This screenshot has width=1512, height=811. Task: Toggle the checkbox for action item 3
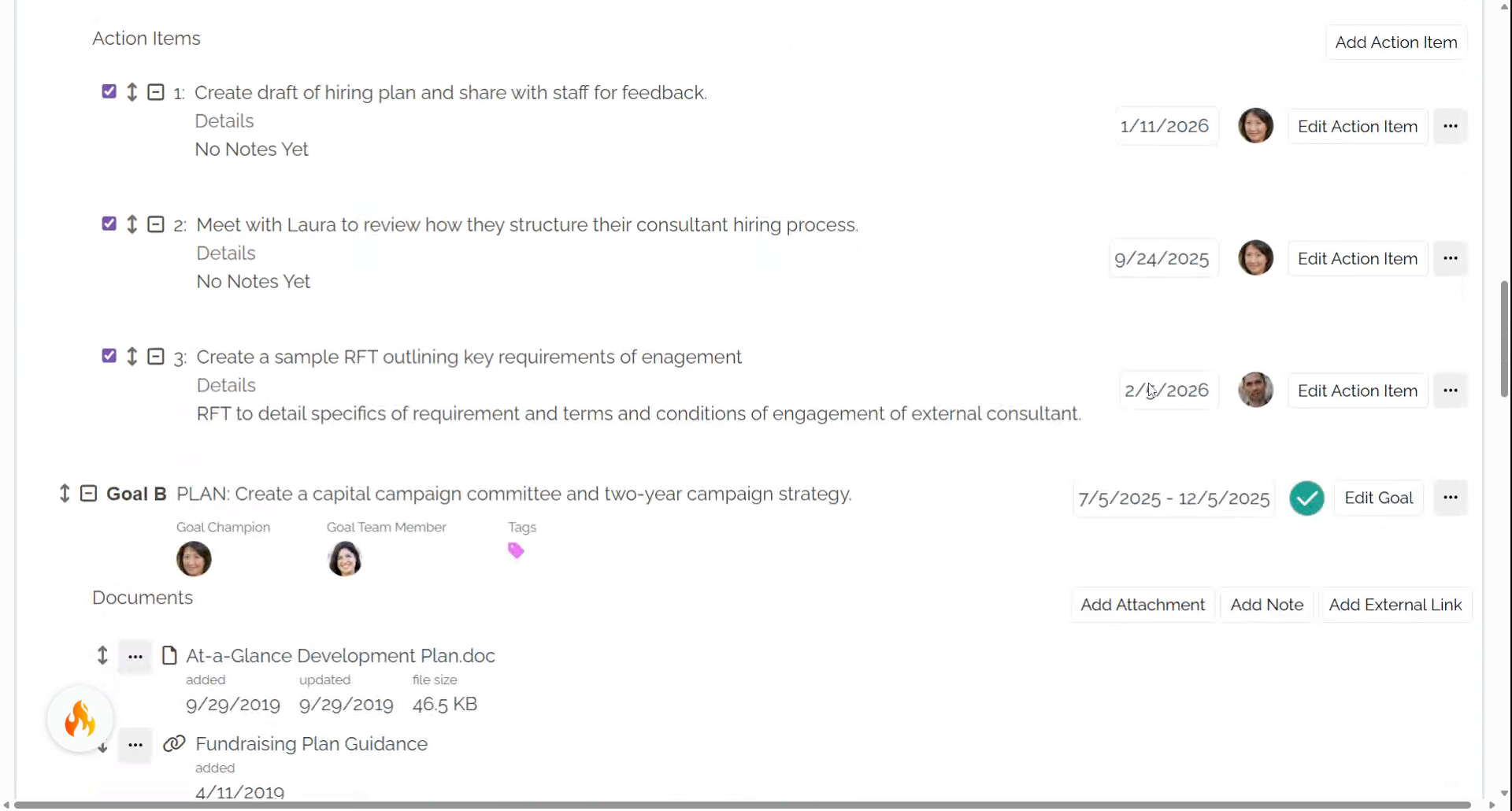109,356
